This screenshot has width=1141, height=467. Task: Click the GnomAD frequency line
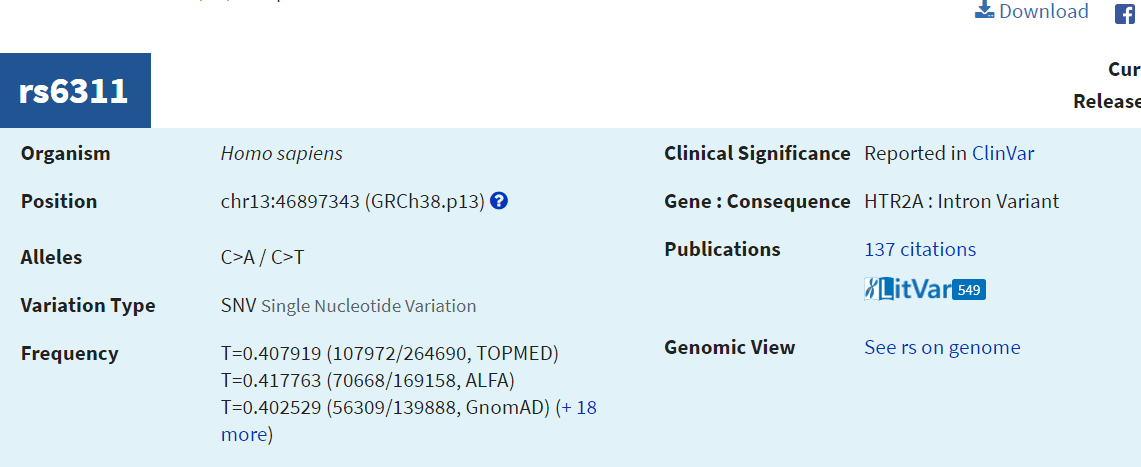(385, 407)
